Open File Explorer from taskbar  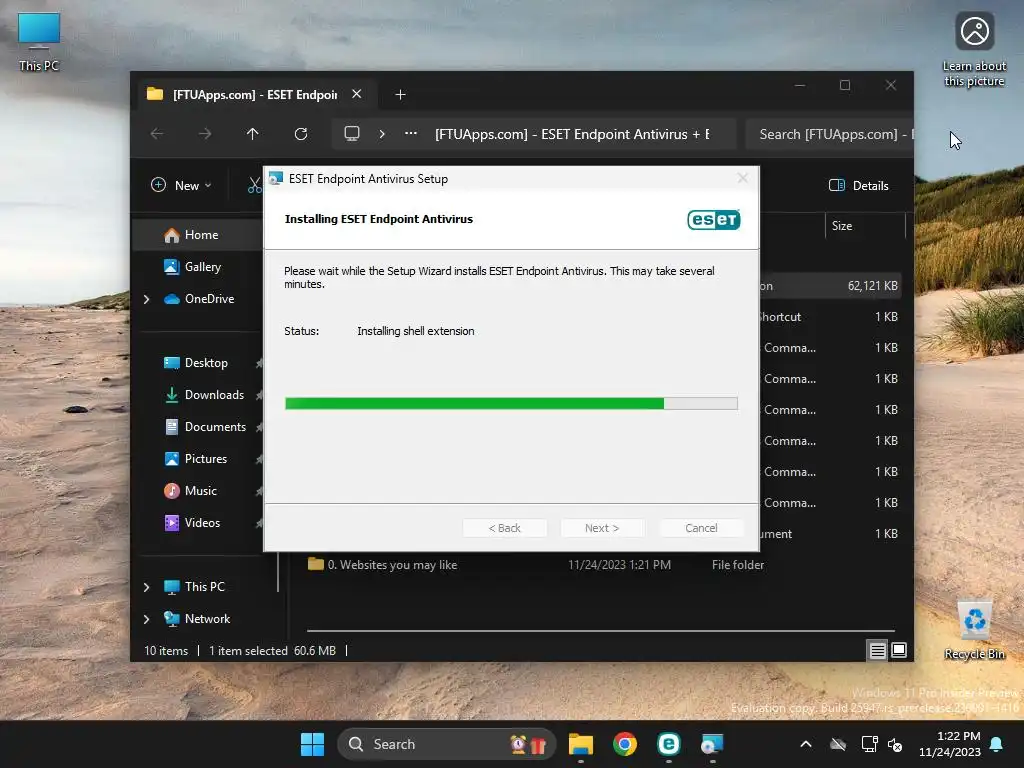click(x=581, y=744)
